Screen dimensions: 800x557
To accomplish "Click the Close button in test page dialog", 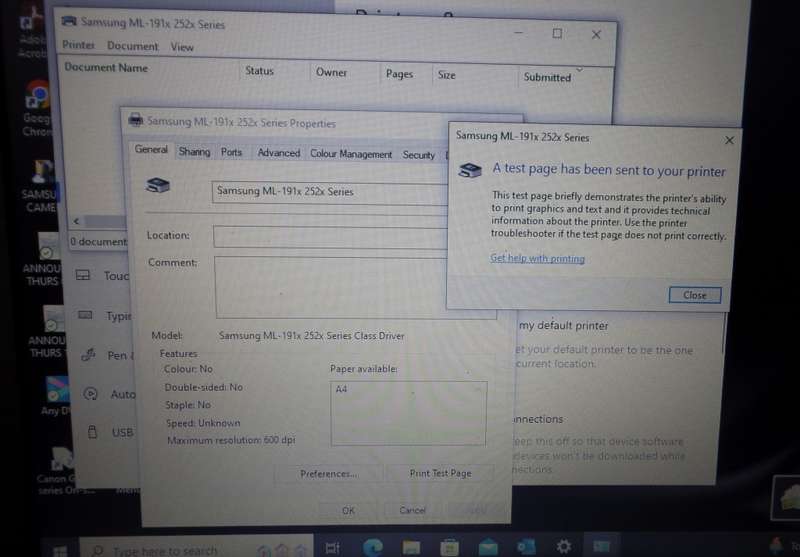I will [694, 295].
